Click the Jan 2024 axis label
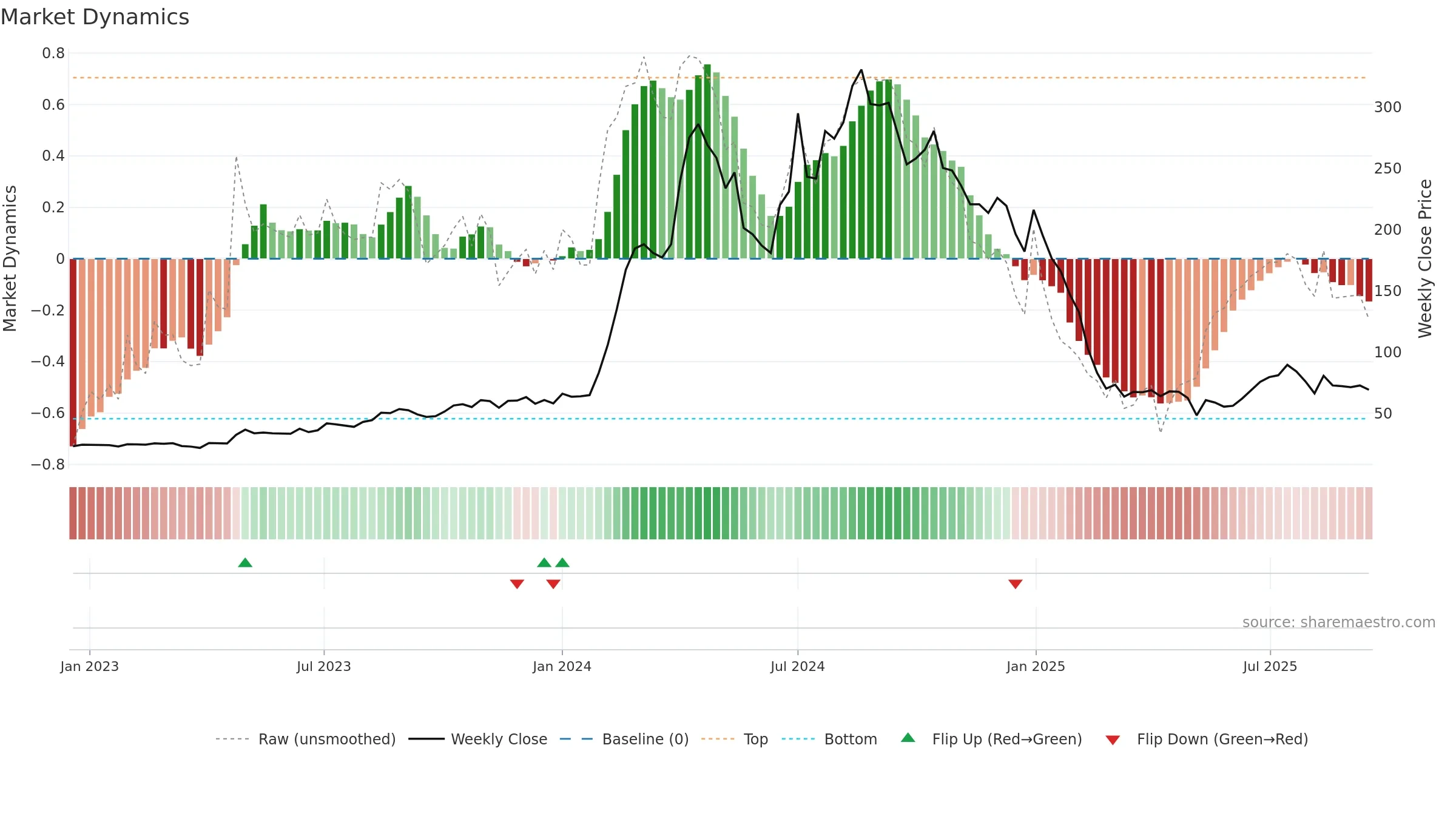Screen dimensions: 1456x819 pos(562,666)
